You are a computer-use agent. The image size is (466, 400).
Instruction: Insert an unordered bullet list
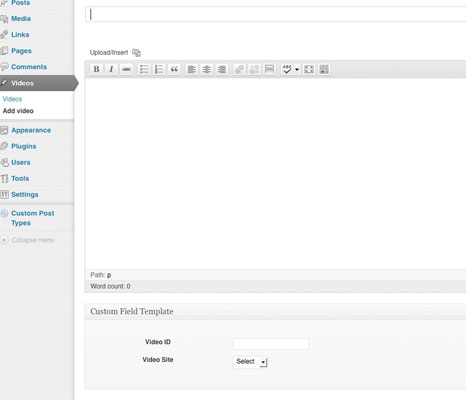144,69
